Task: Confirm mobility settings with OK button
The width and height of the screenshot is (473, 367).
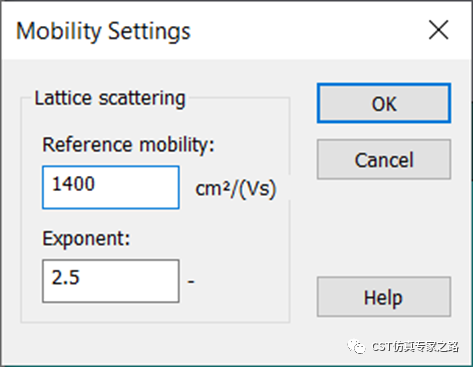Action: [384, 103]
